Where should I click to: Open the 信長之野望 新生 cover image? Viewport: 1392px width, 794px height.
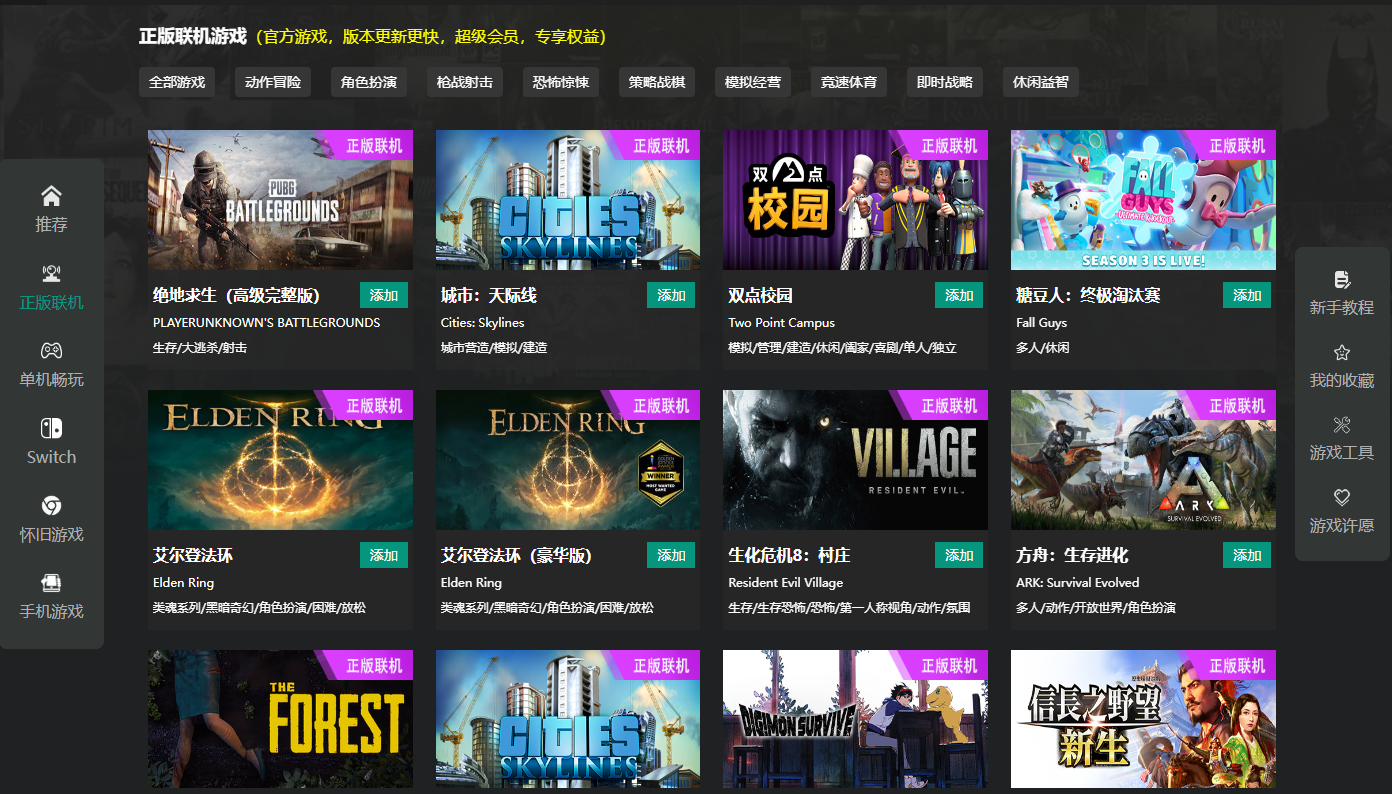tap(1143, 719)
